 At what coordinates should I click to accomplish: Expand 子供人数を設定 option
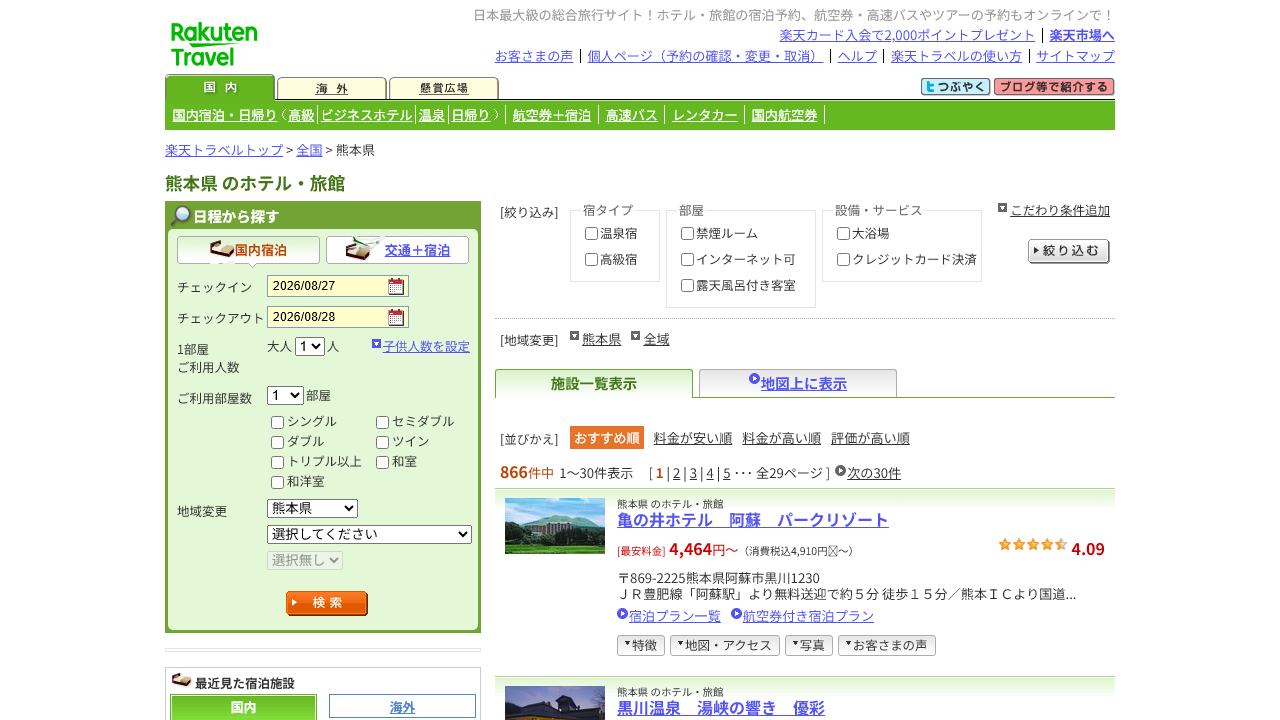point(426,346)
